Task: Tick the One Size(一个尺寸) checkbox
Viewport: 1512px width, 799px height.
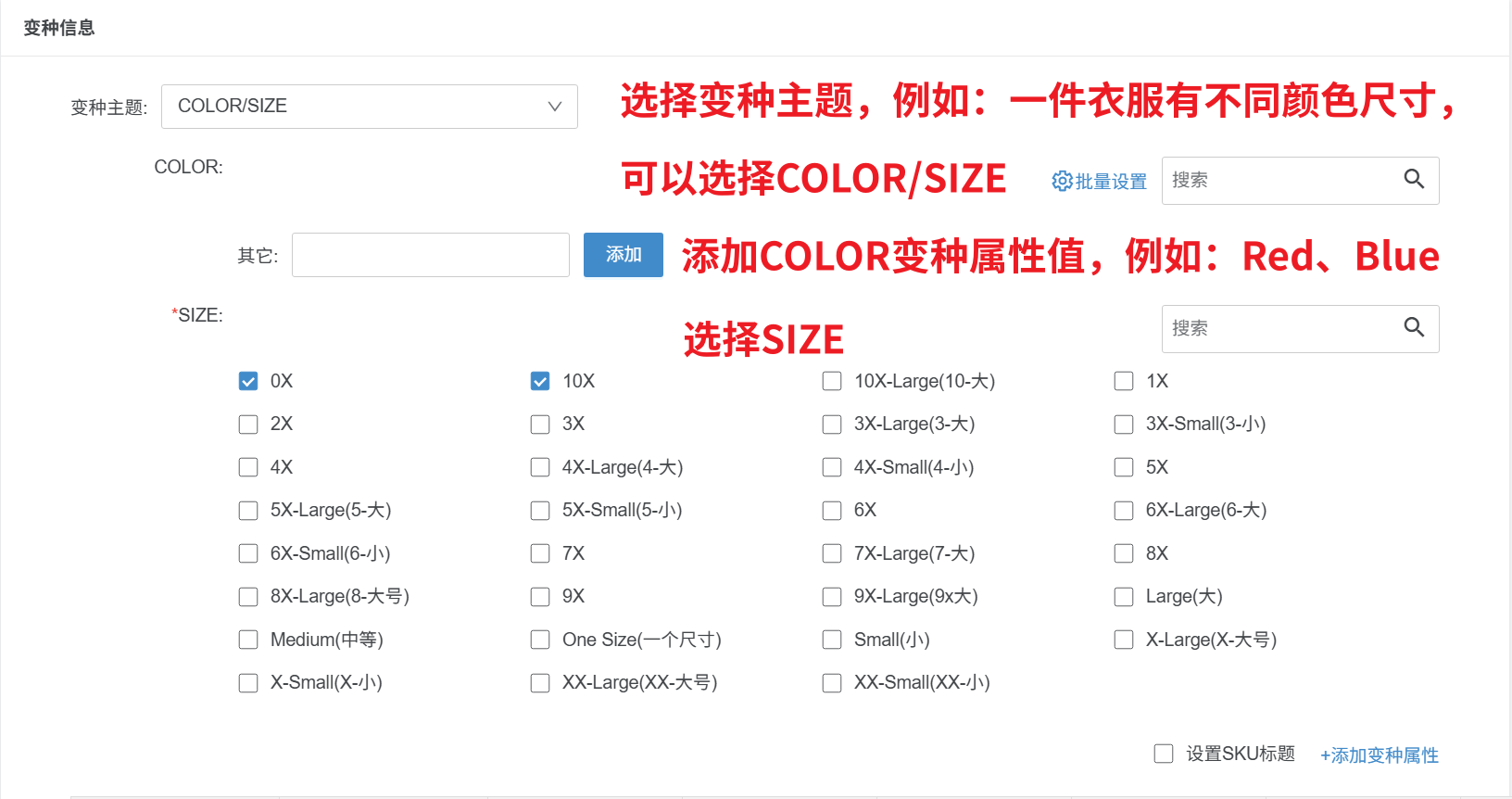Action: (x=540, y=640)
